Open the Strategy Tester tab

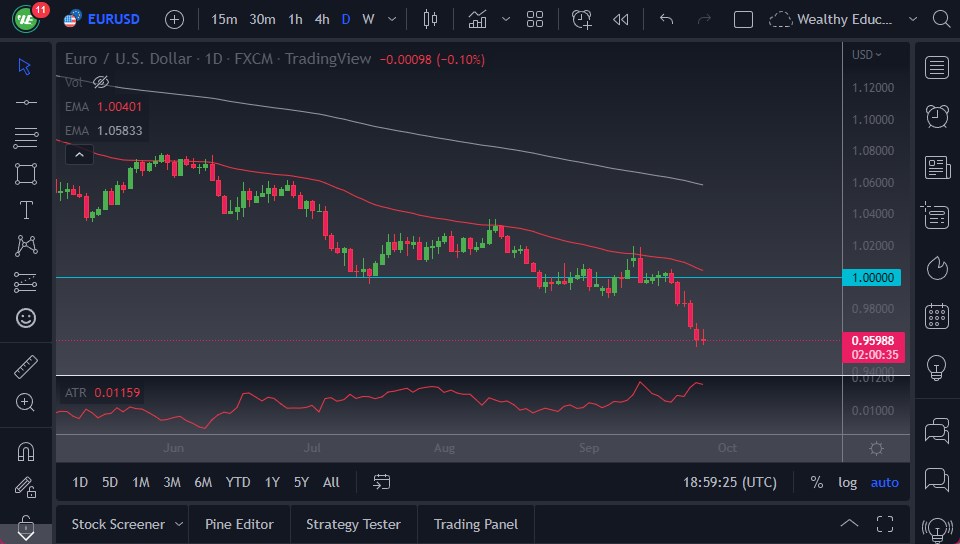pos(353,524)
